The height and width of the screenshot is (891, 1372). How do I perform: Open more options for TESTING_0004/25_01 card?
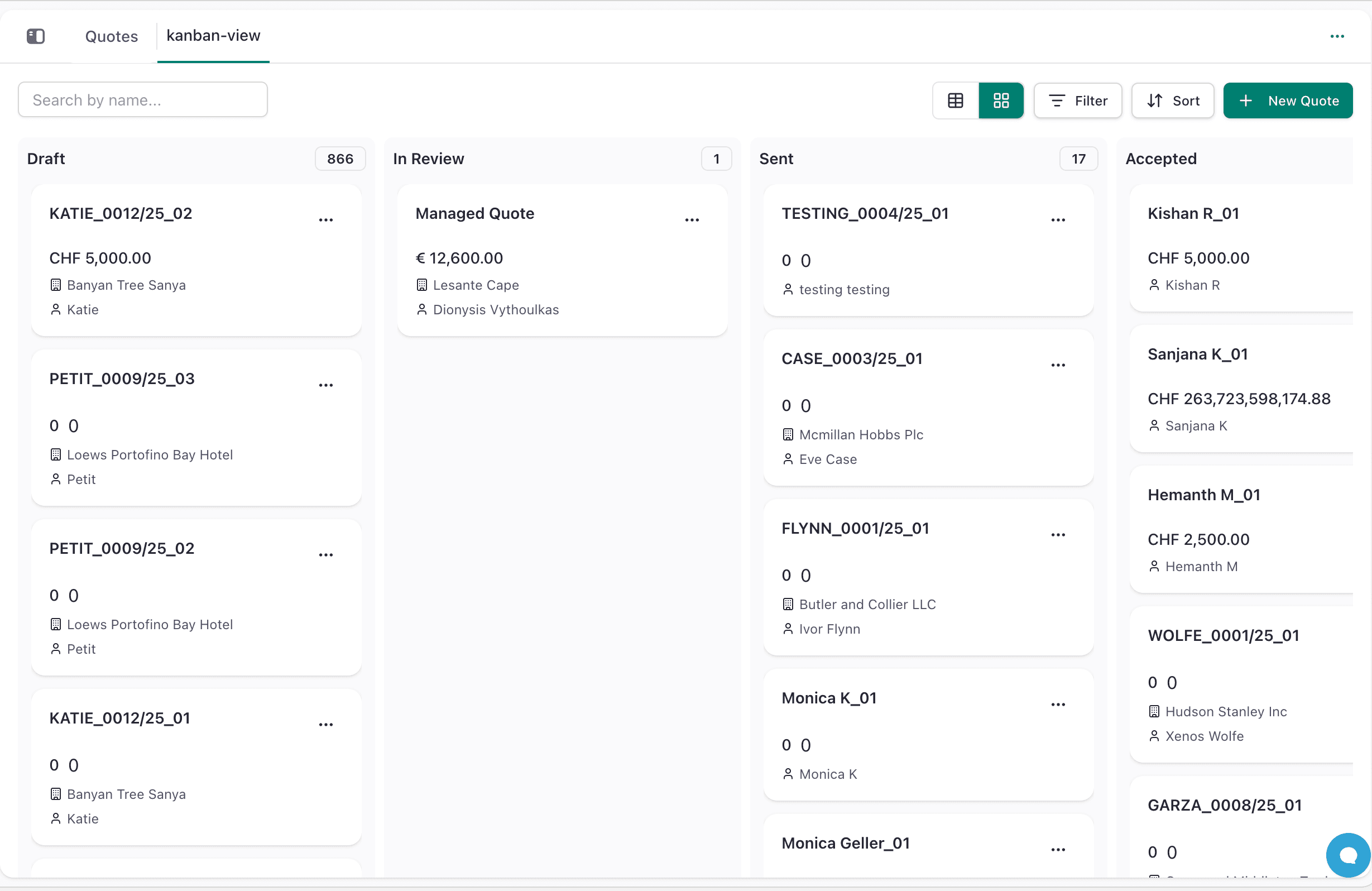[1058, 220]
